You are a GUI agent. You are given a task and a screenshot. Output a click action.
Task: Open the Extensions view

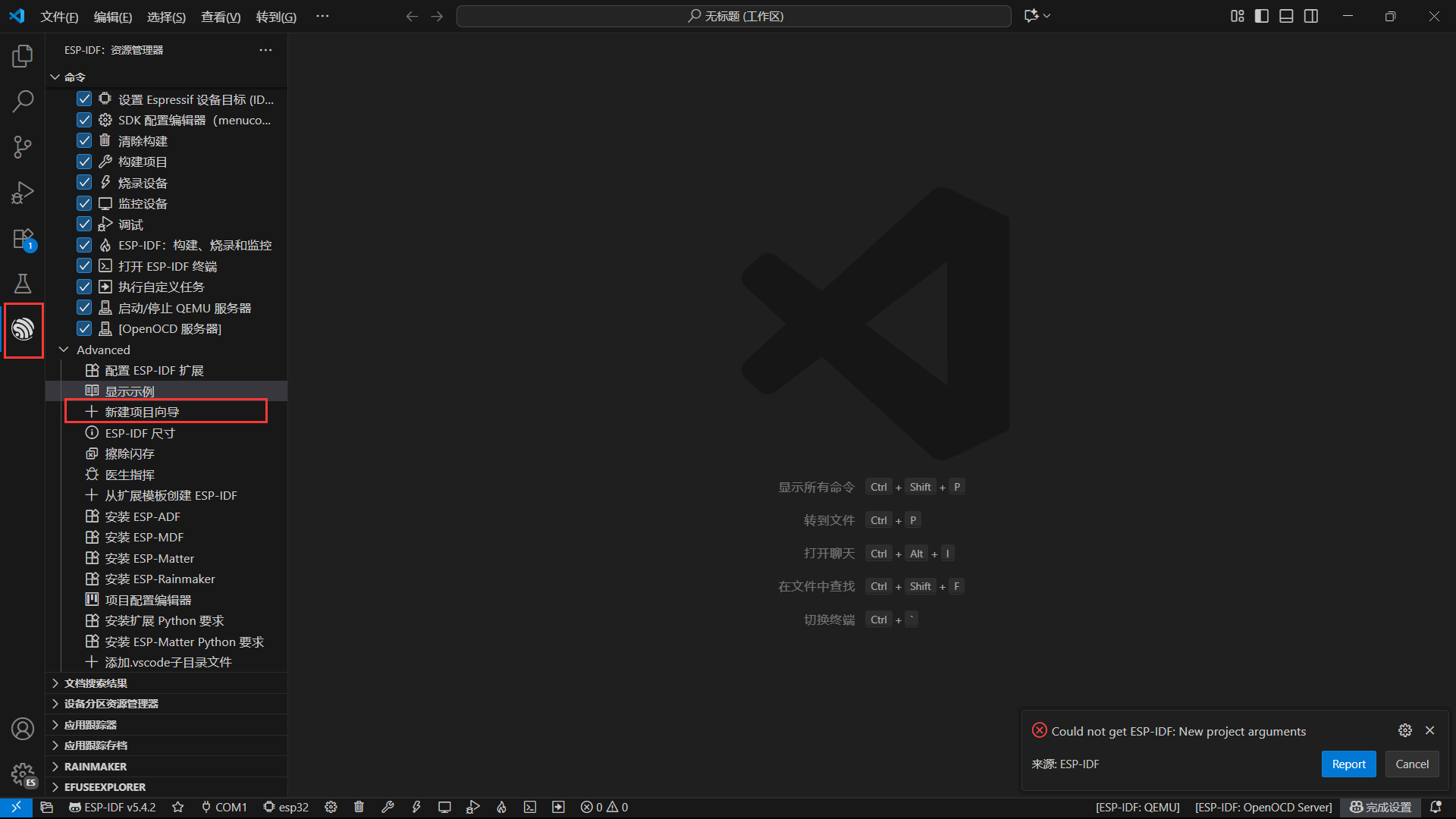(x=23, y=238)
